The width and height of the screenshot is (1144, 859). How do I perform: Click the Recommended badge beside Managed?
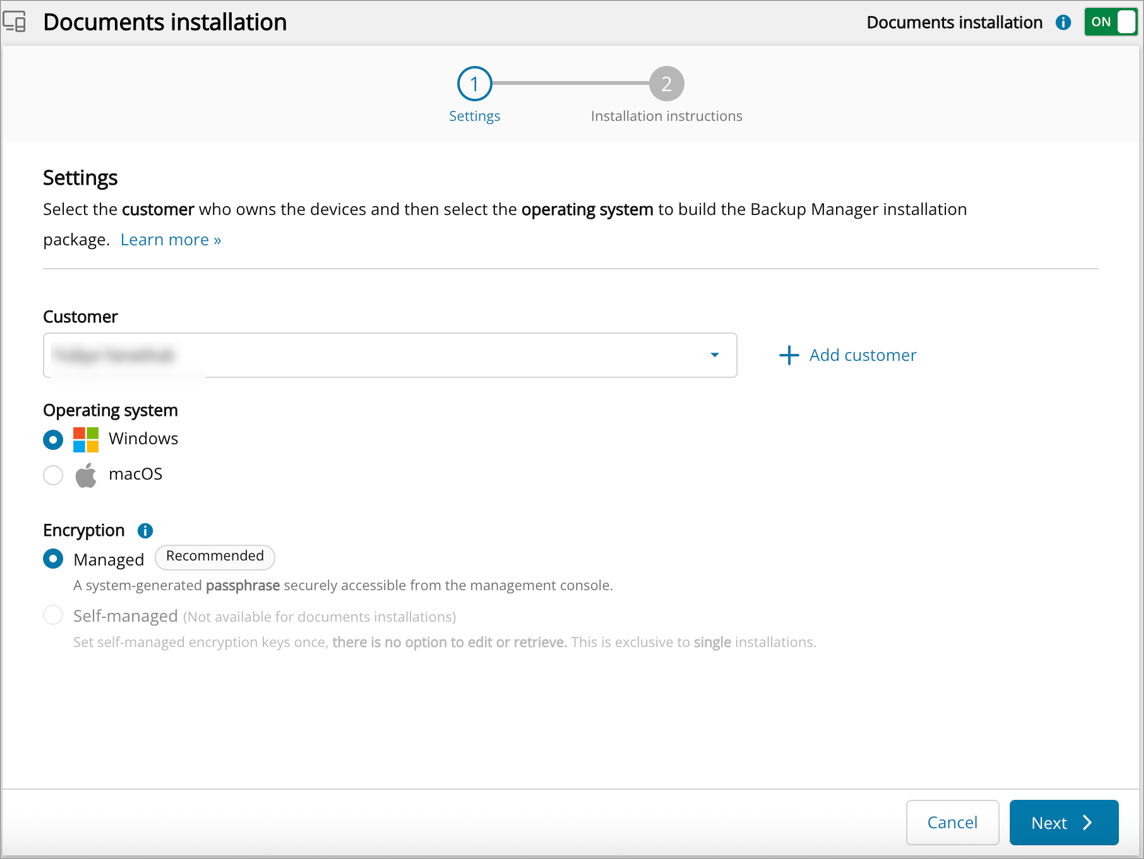point(215,557)
